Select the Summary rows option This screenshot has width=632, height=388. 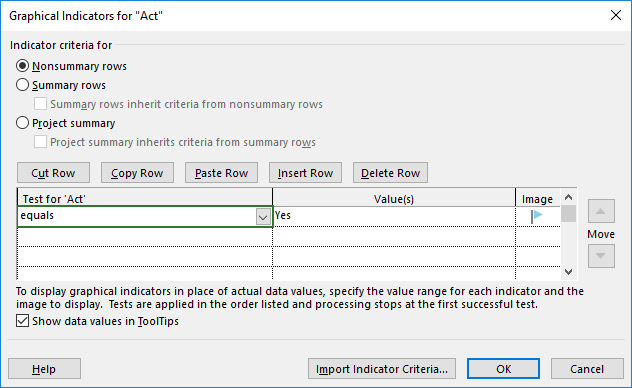click(22, 85)
